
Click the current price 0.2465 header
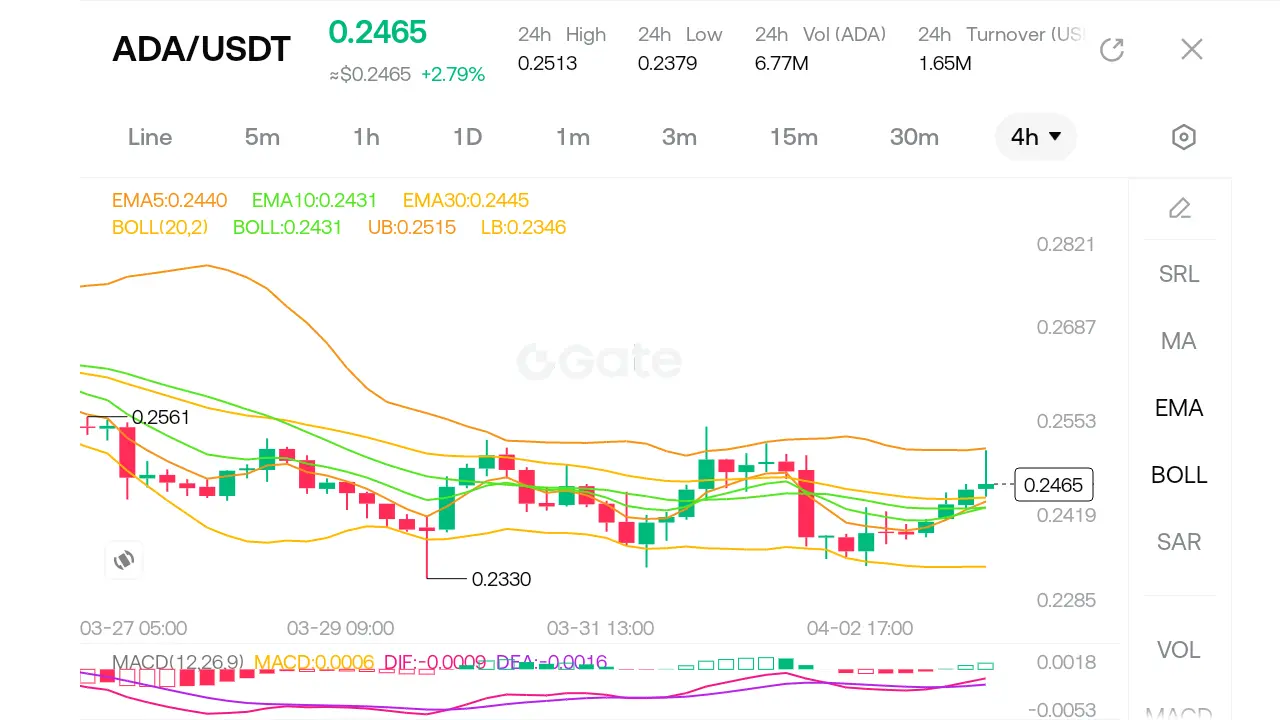point(378,32)
